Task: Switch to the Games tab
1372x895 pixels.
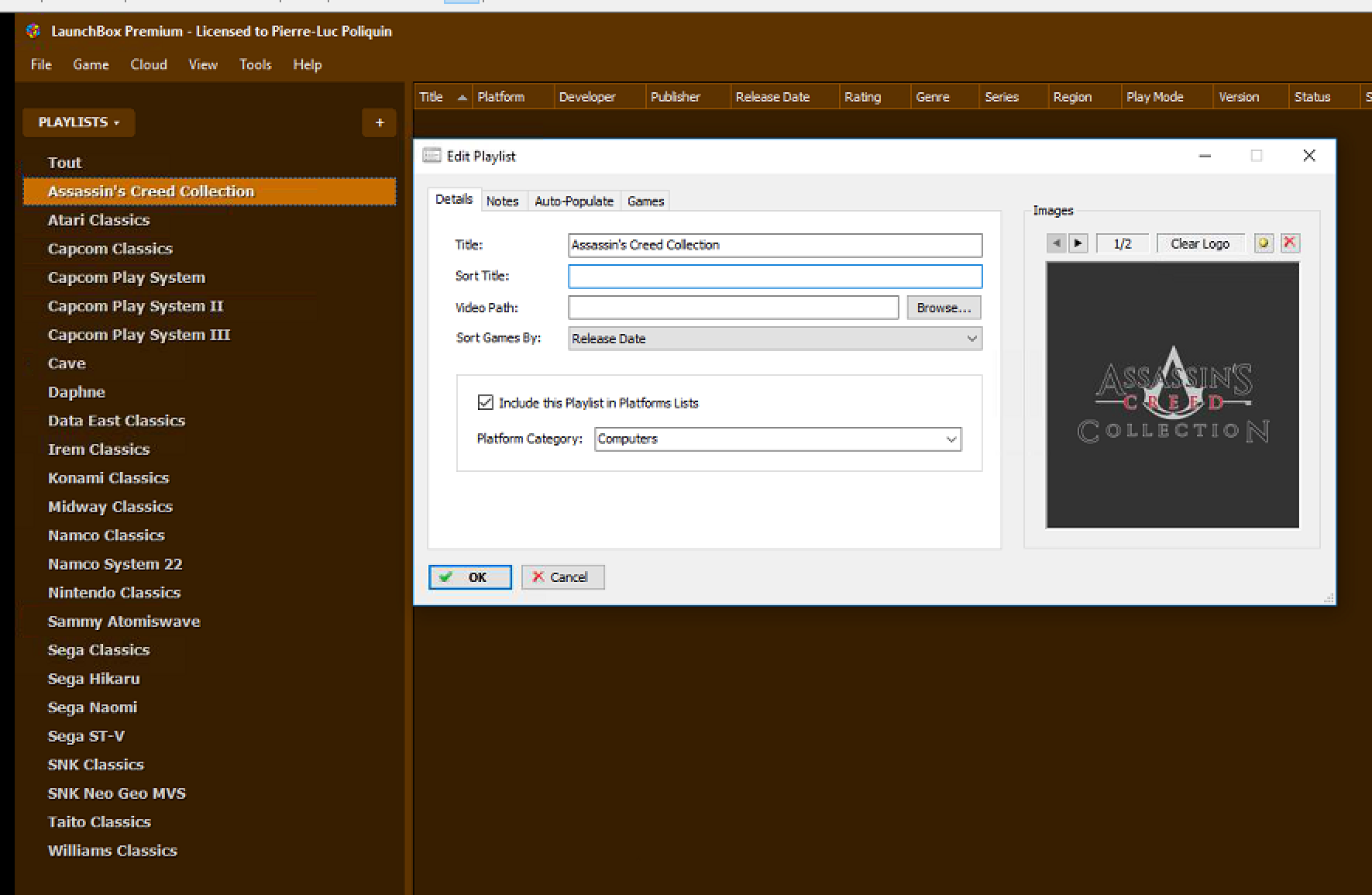Action: pos(645,201)
